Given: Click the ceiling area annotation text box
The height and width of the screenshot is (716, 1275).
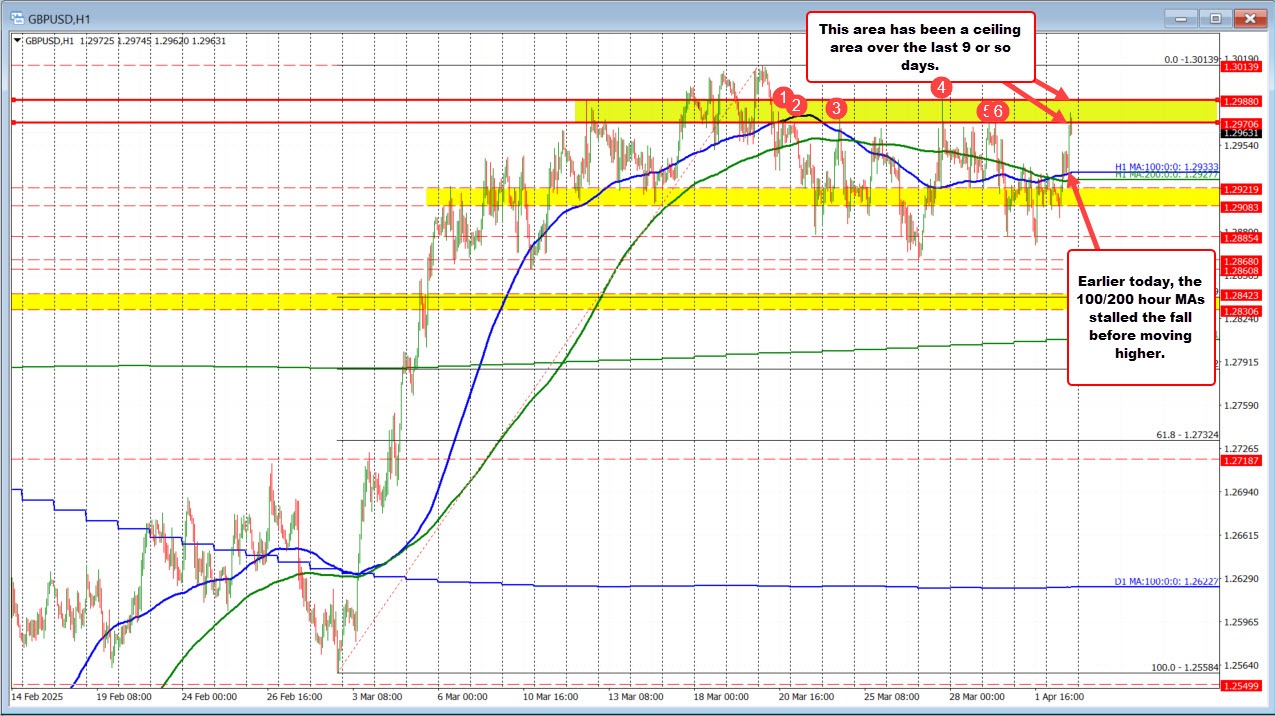Looking at the screenshot, I should coord(920,46).
